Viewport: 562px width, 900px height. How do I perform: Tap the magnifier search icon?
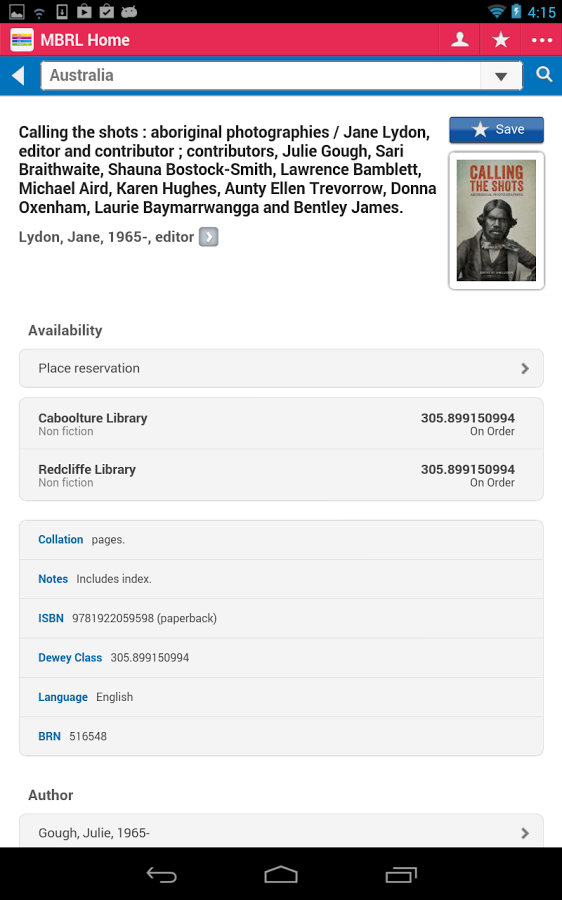[x=544, y=75]
